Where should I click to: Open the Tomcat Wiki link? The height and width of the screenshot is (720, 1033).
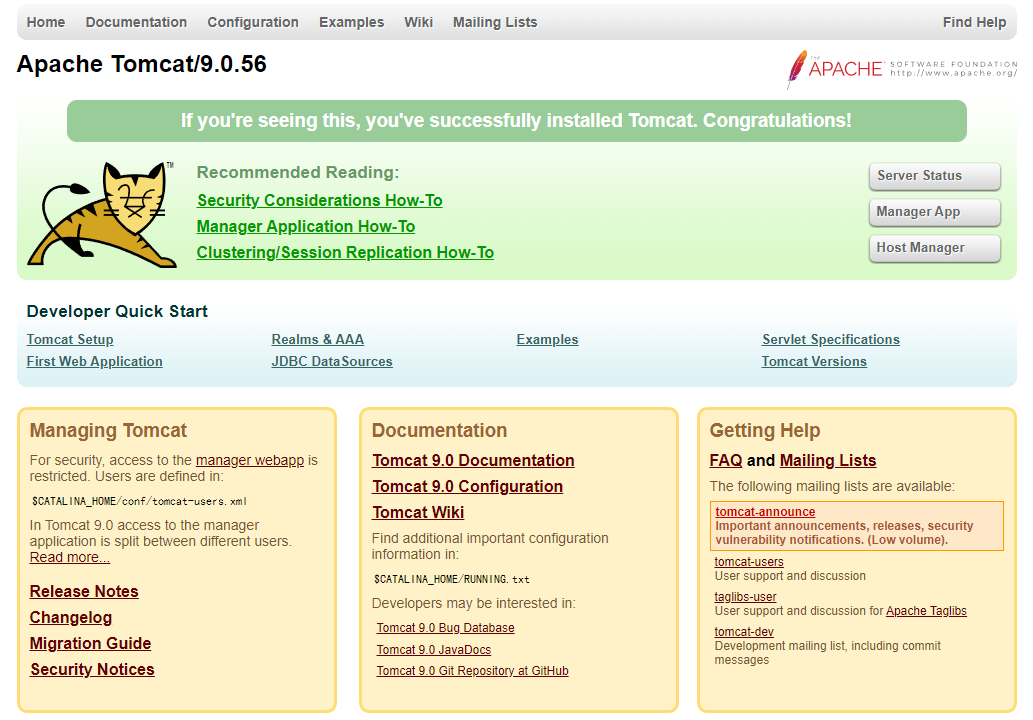point(418,512)
